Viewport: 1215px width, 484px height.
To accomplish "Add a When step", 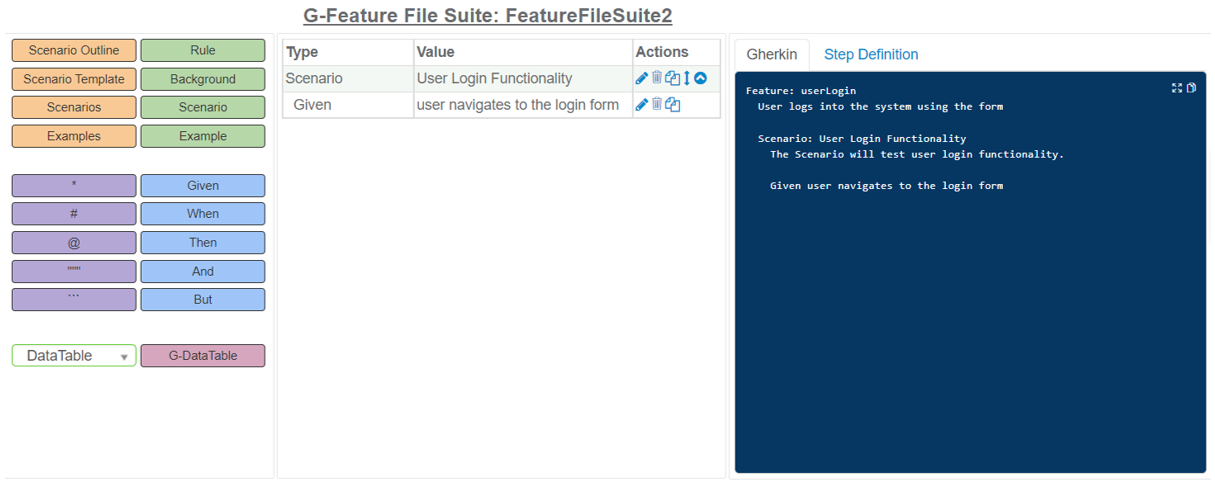I will pos(203,213).
